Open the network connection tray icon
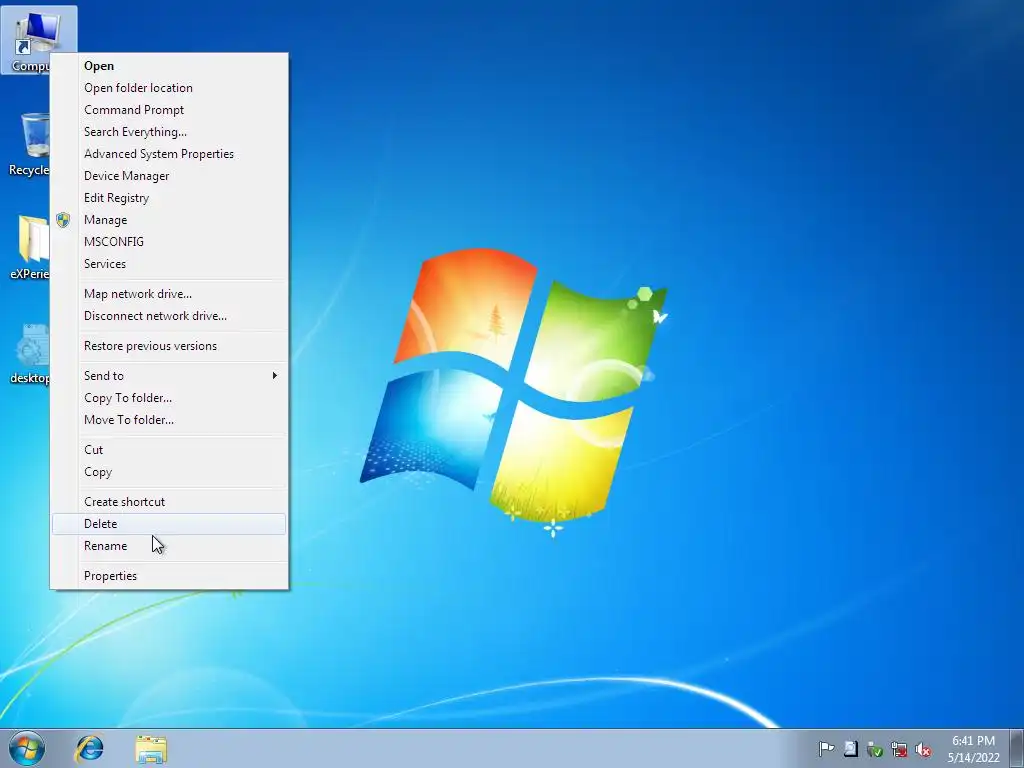This screenshot has width=1024, height=768. pos(899,750)
